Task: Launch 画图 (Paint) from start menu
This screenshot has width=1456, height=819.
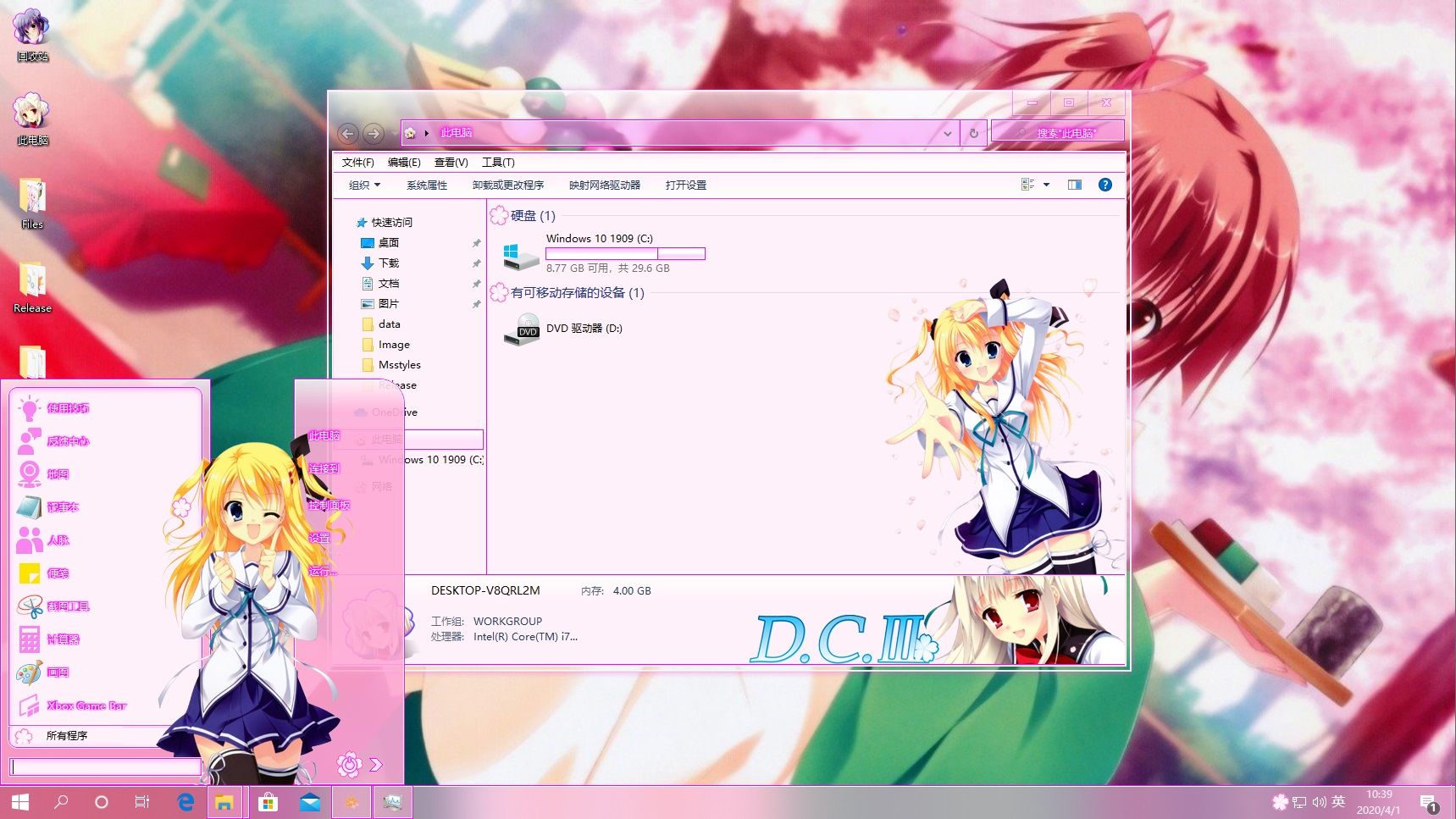Action: pyautogui.click(x=44, y=672)
